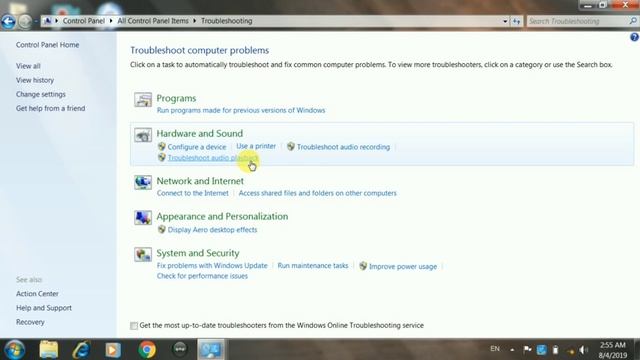Launch Google Chrome from the taskbar
This screenshot has height=360, width=640.
[x=147, y=350]
